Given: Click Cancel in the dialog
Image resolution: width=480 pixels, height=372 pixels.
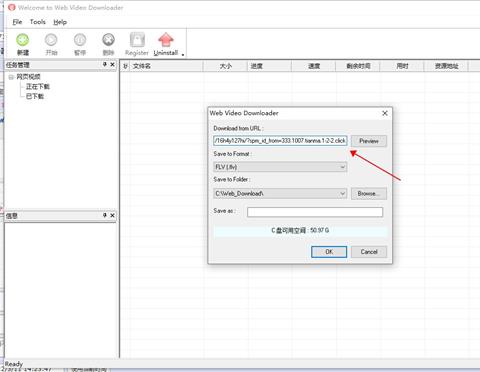Looking at the screenshot, I should [x=369, y=252].
